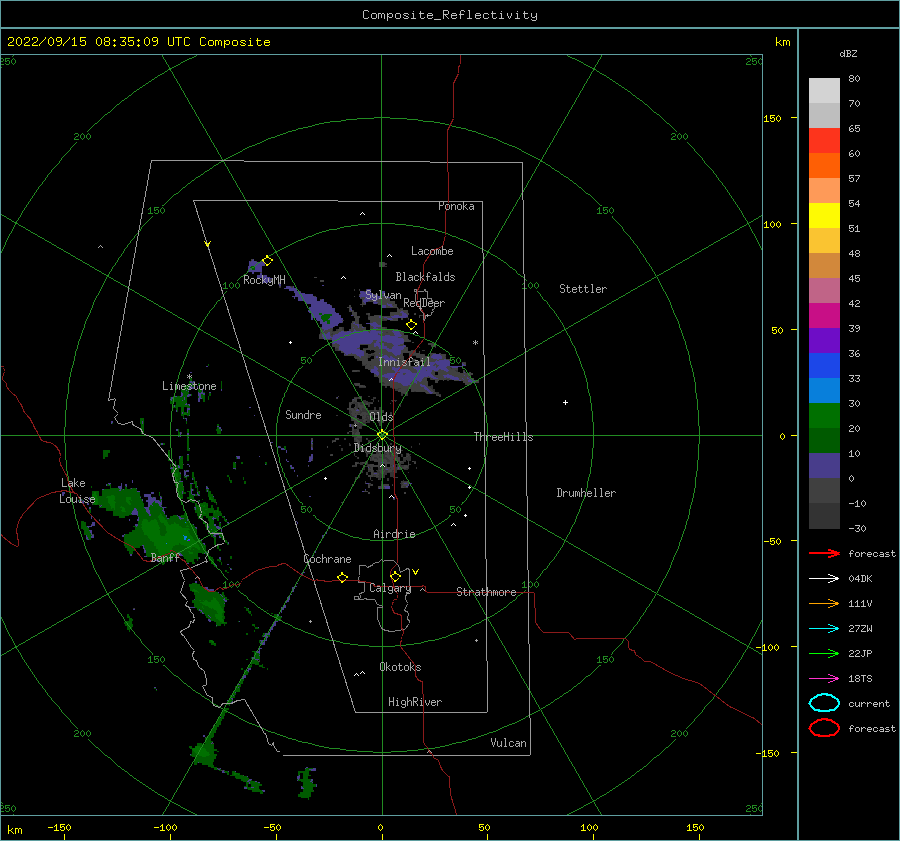Click the Vulcan label
Viewport: 900px width, 841px height.
point(508,743)
